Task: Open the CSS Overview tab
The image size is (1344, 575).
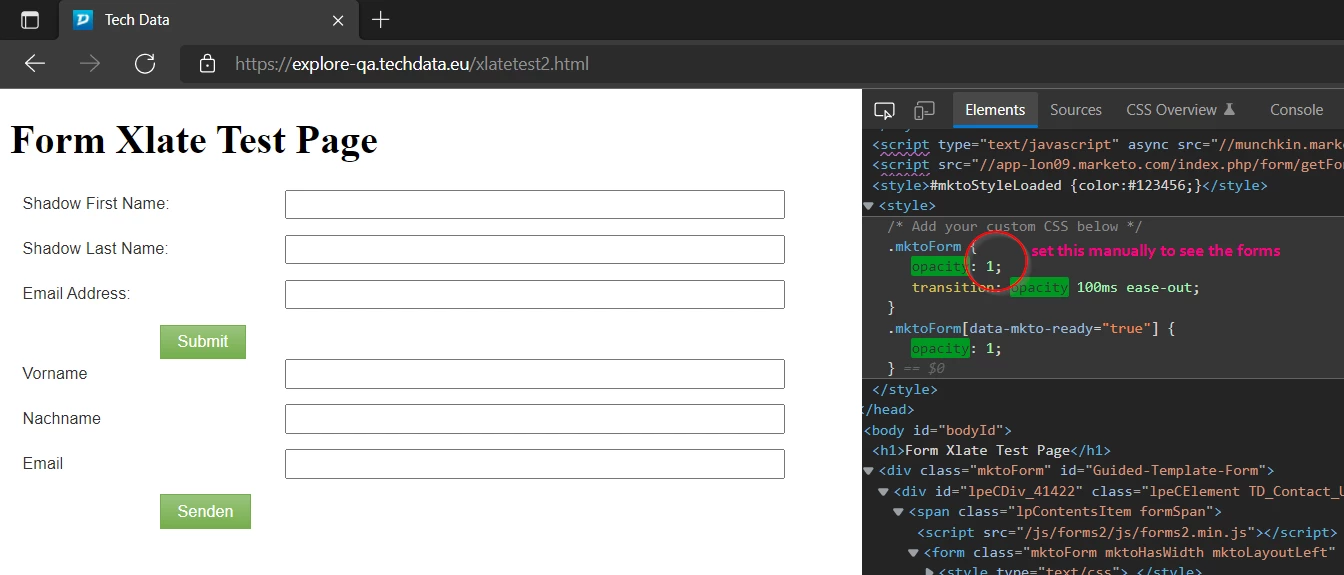Action: click(x=1180, y=110)
